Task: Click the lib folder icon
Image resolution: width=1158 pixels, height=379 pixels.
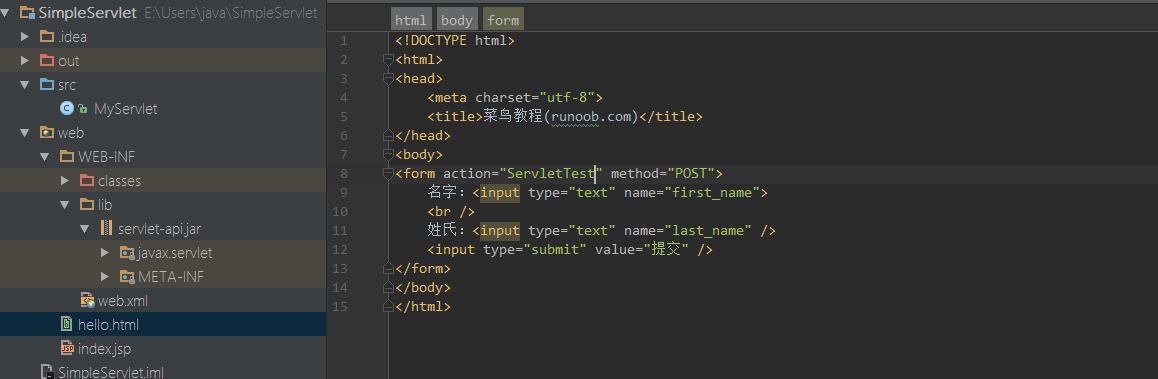Action: coord(86,205)
